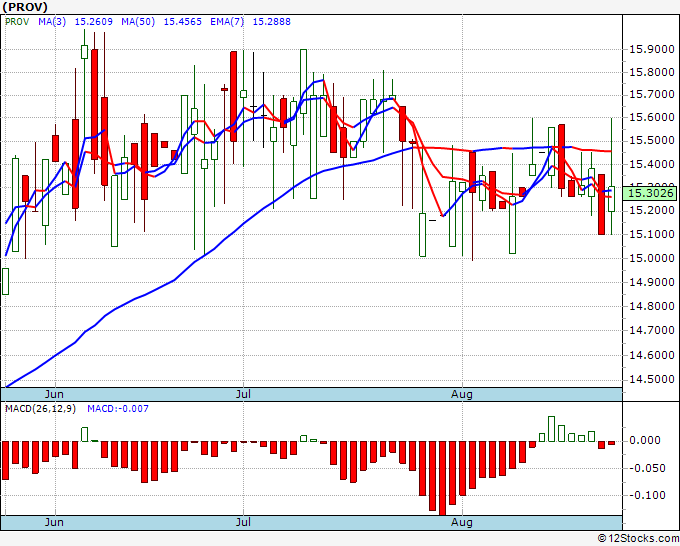
Task: Click the 14.8000 price axis label
Action: click(652, 307)
